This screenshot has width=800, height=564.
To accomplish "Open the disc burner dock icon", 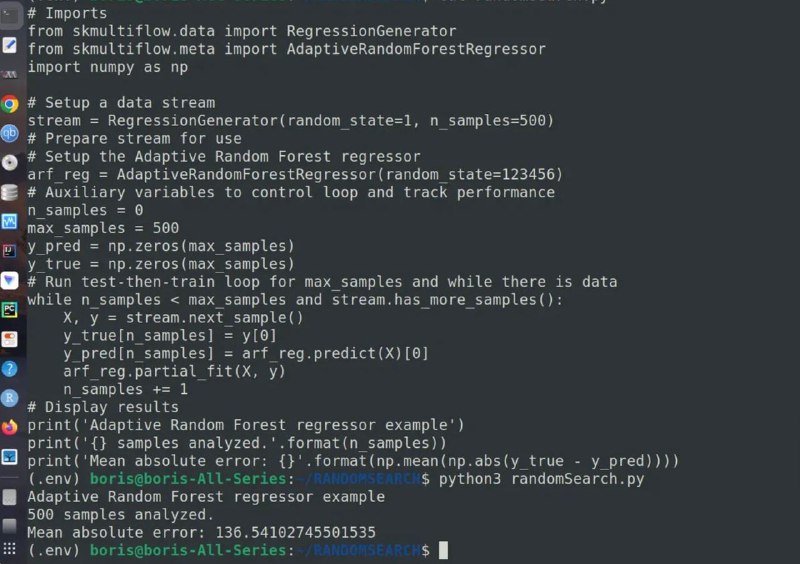I will point(10,163).
